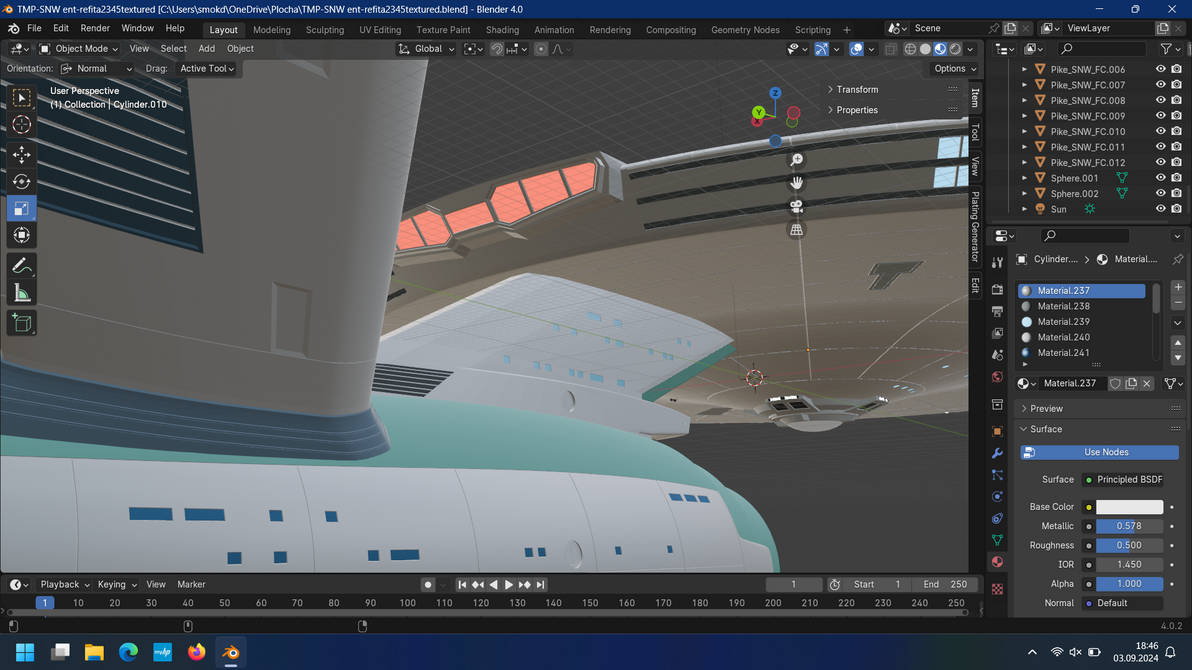Select the Annotate tool
This screenshot has height=670, width=1192.
21,265
